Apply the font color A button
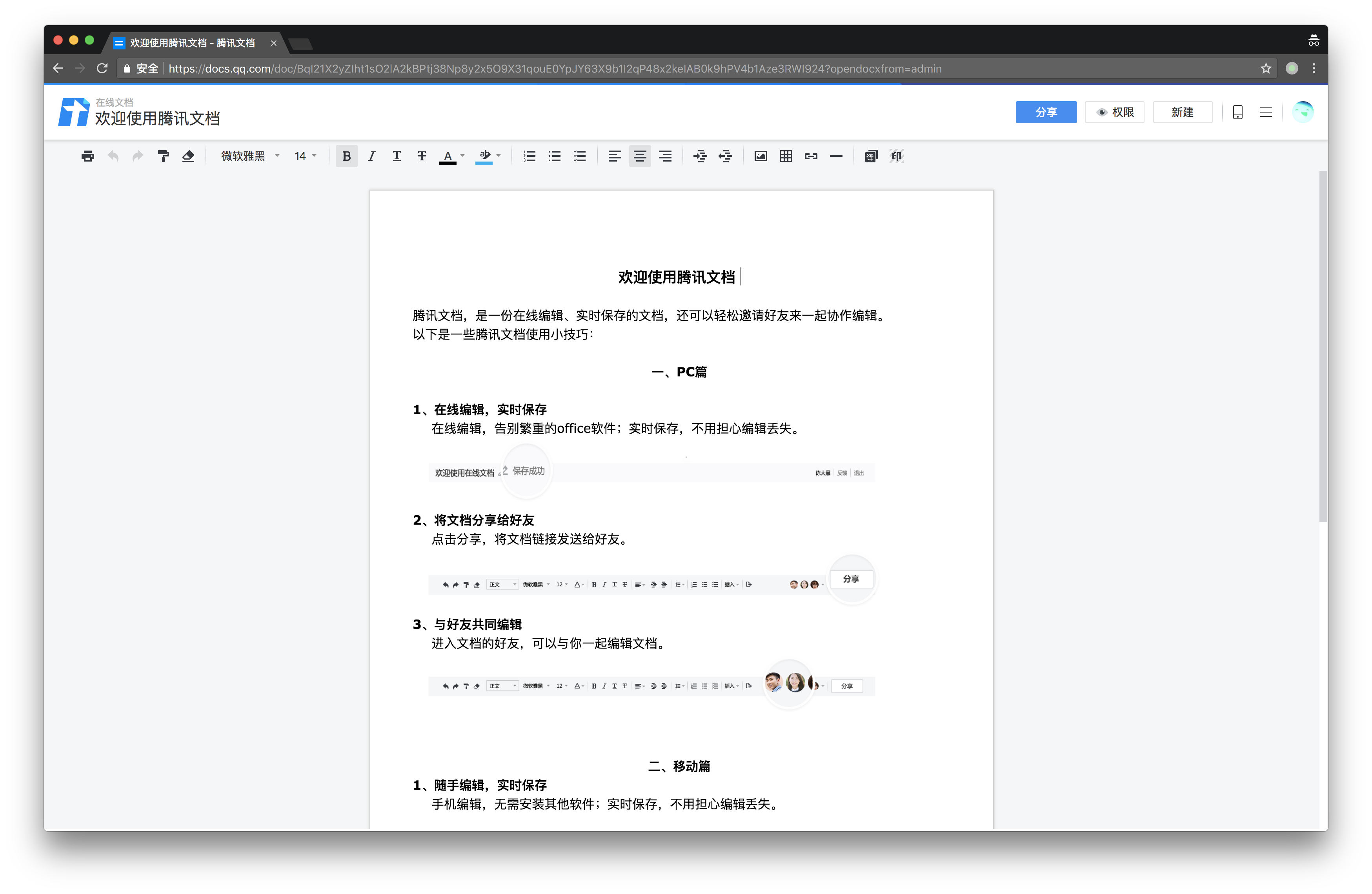 [x=448, y=157]
